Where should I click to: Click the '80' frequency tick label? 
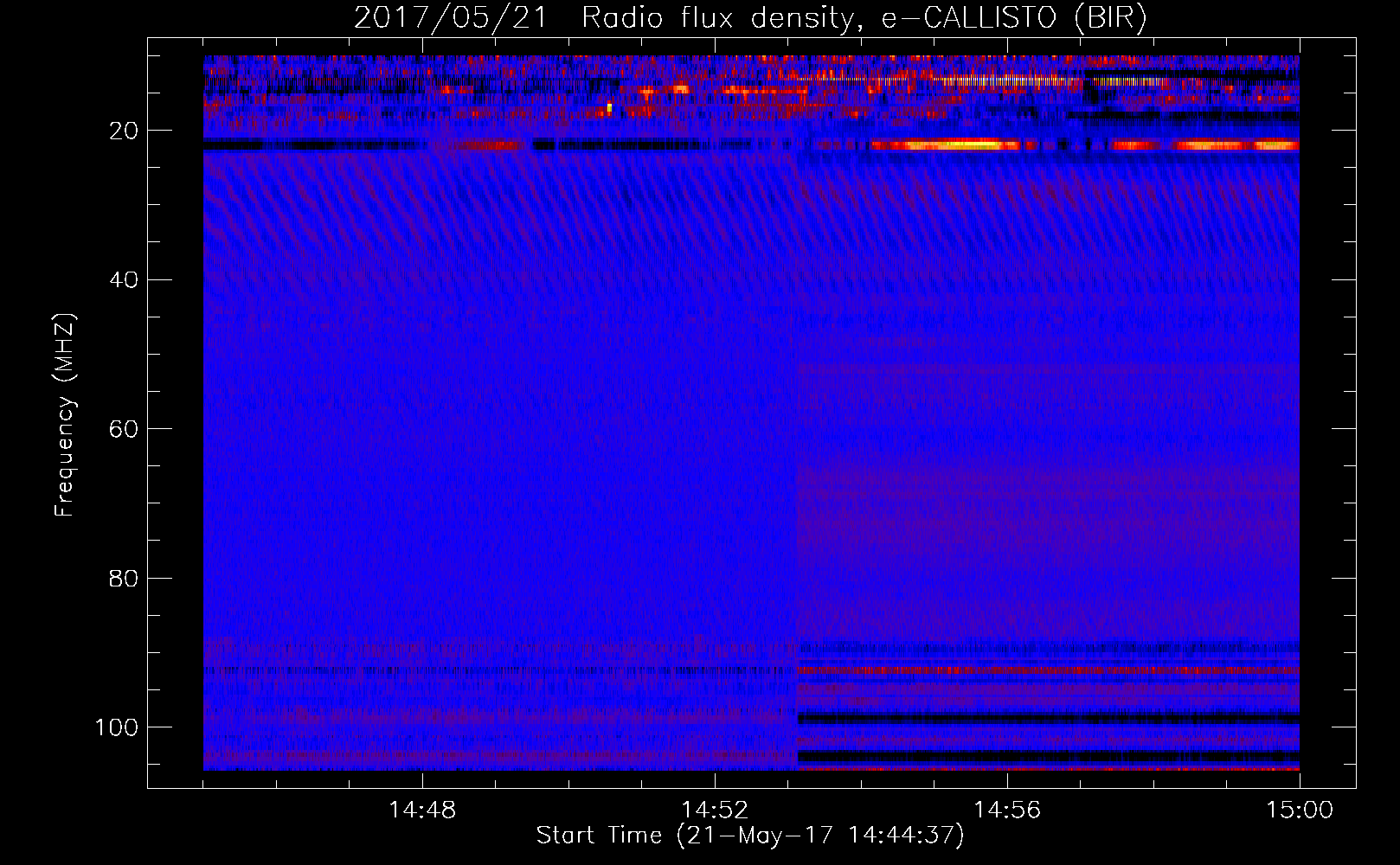pos(124,579)
